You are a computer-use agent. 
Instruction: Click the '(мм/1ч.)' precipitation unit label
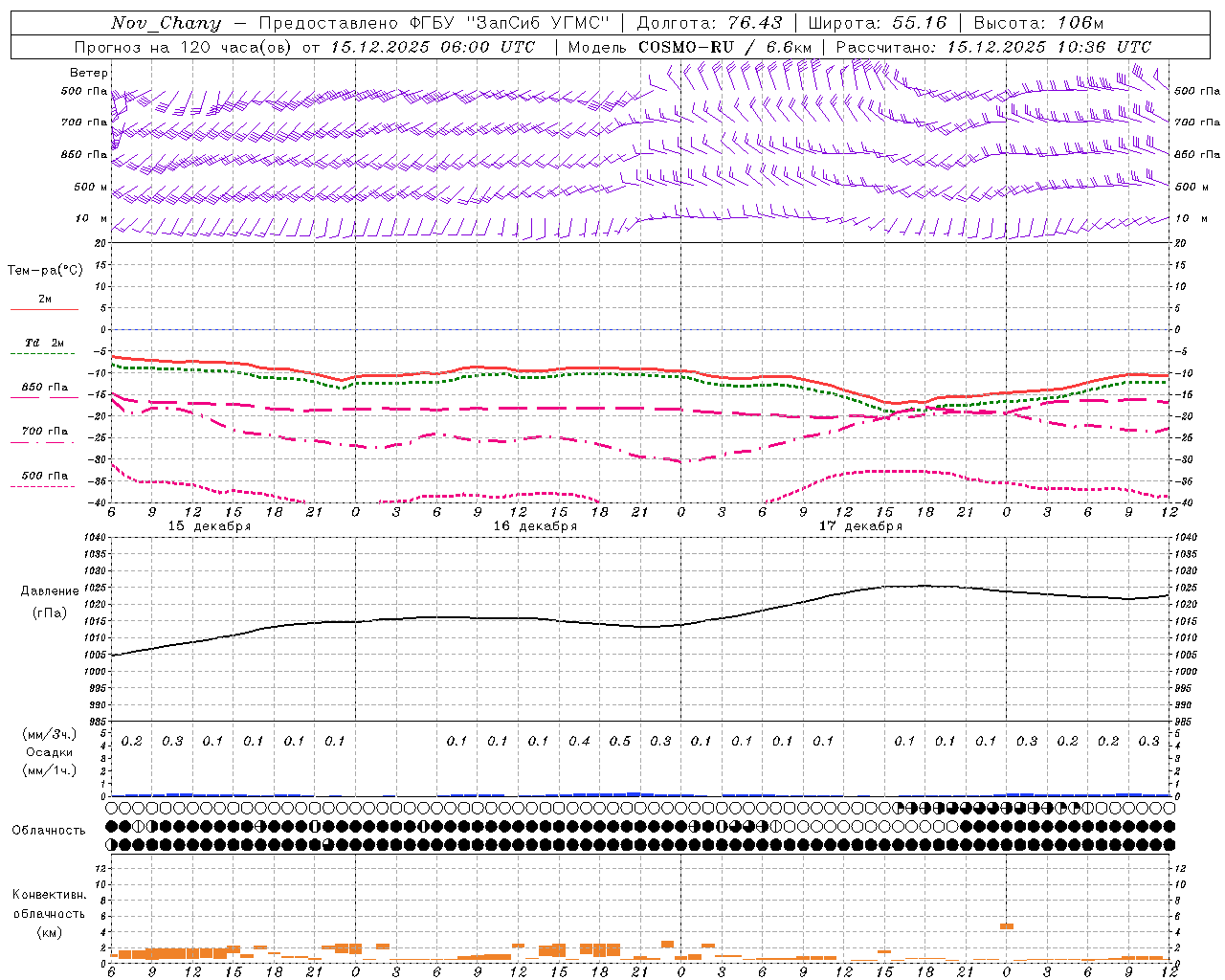tap(49, 770)
